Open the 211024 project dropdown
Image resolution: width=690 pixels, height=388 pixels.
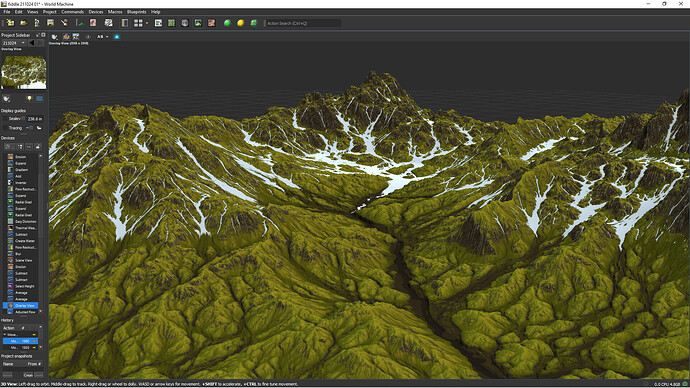pos(14,43)
